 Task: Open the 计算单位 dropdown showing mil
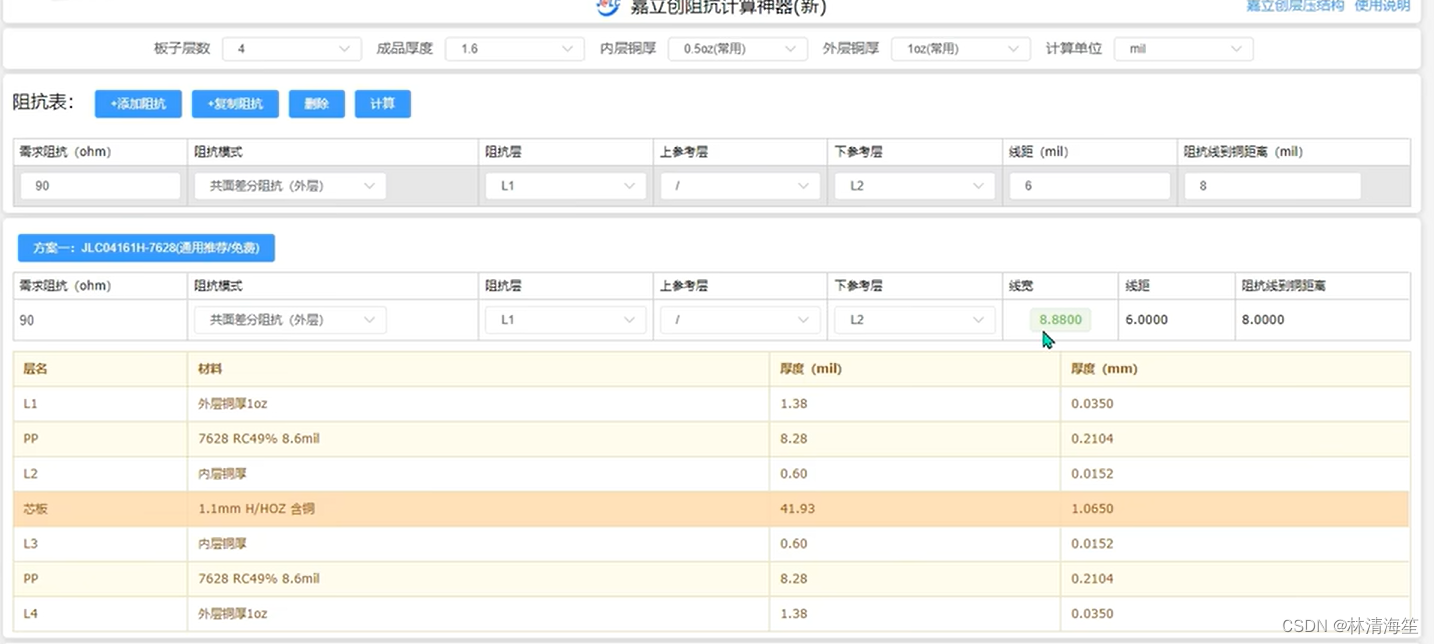(x=1184, y=49)
